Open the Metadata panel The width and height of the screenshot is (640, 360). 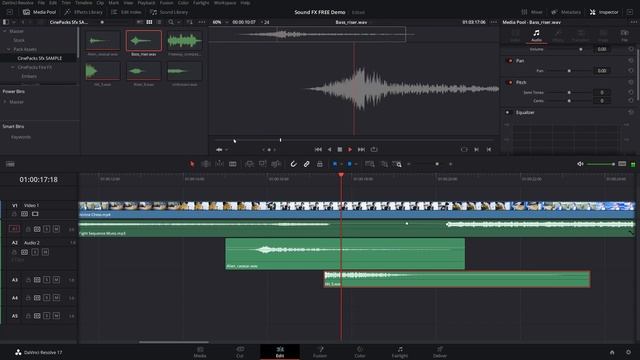[x=566, y=12]
